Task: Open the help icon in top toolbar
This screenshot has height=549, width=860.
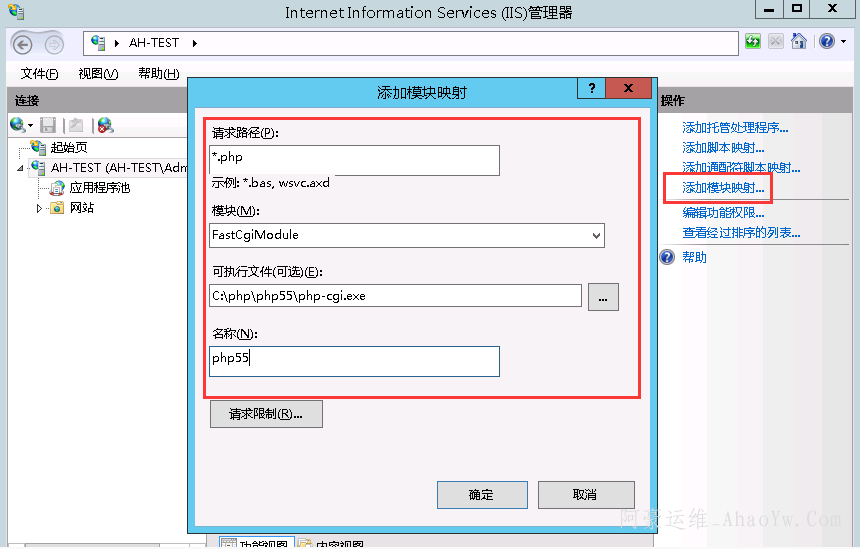Action: tap(826, 42)
